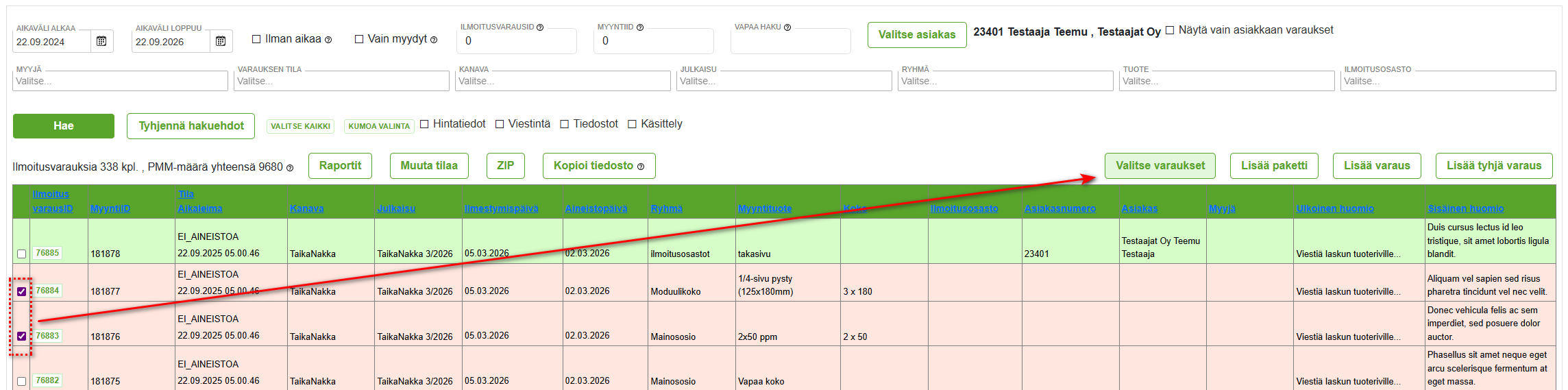Open reservation ID 76883 link
The image size is (1568, 390).
[x=47, y=336]
